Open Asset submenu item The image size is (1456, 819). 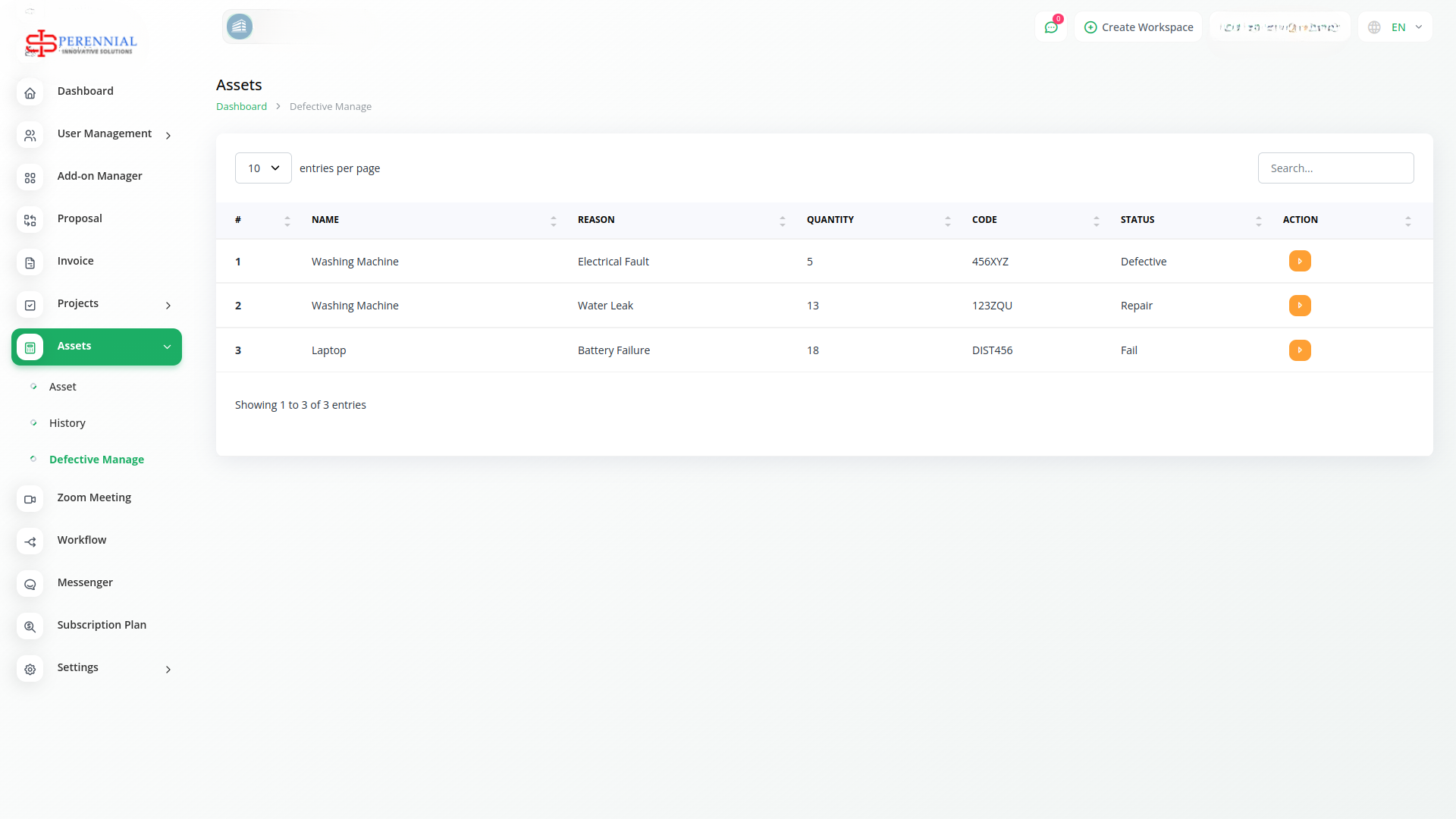(62, 387)
